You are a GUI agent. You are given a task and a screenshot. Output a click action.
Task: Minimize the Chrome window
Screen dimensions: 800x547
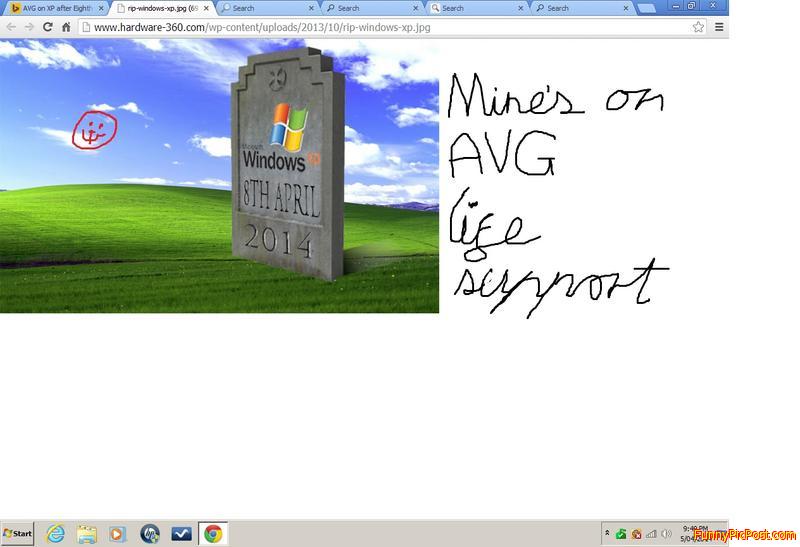point(676,6)
